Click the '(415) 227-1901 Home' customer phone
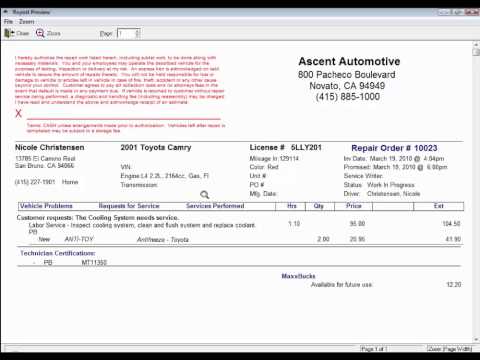The width and height of the screenshot is (480, 360). coord(47,182)
